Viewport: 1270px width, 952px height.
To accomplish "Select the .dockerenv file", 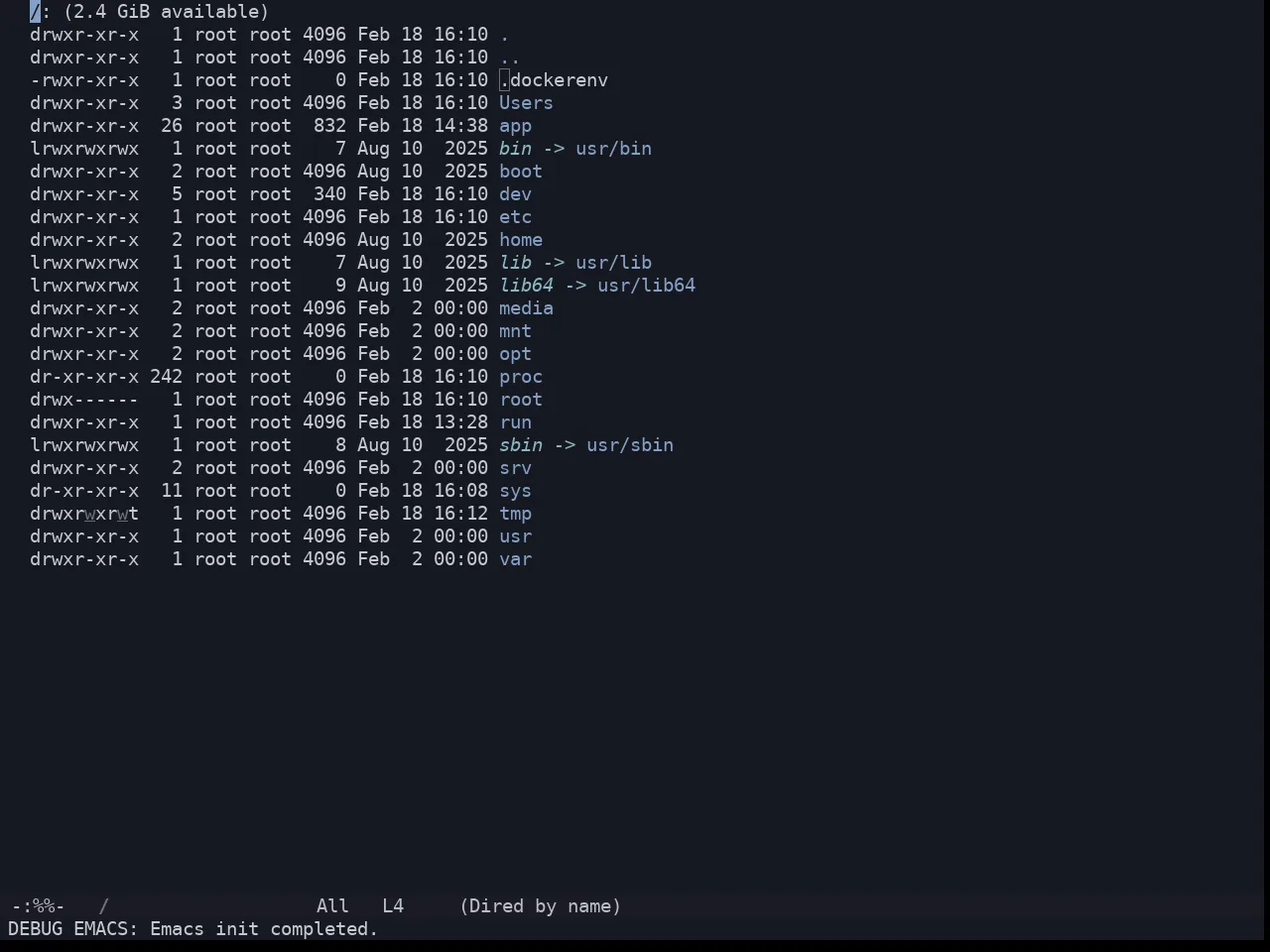I will point(554,80).
